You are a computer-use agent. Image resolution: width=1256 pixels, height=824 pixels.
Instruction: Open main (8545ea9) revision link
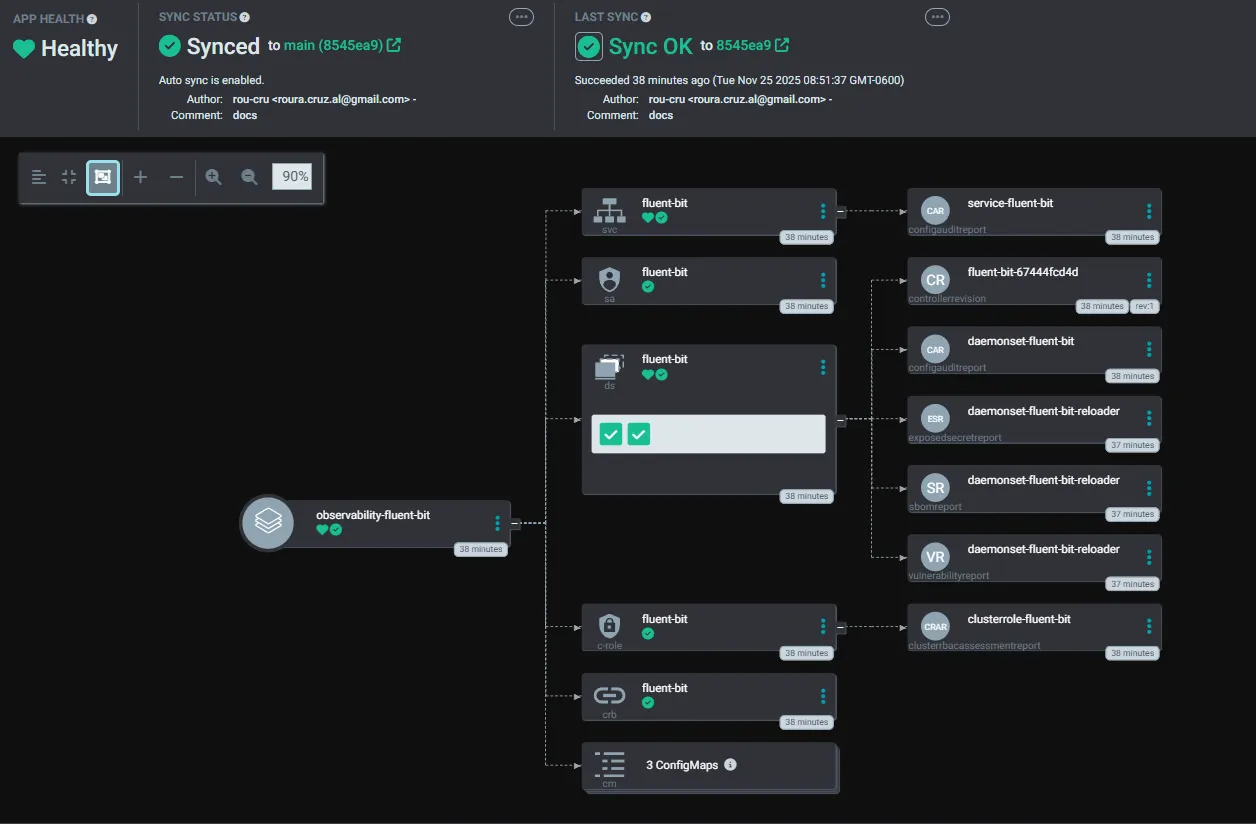[333, 45]
